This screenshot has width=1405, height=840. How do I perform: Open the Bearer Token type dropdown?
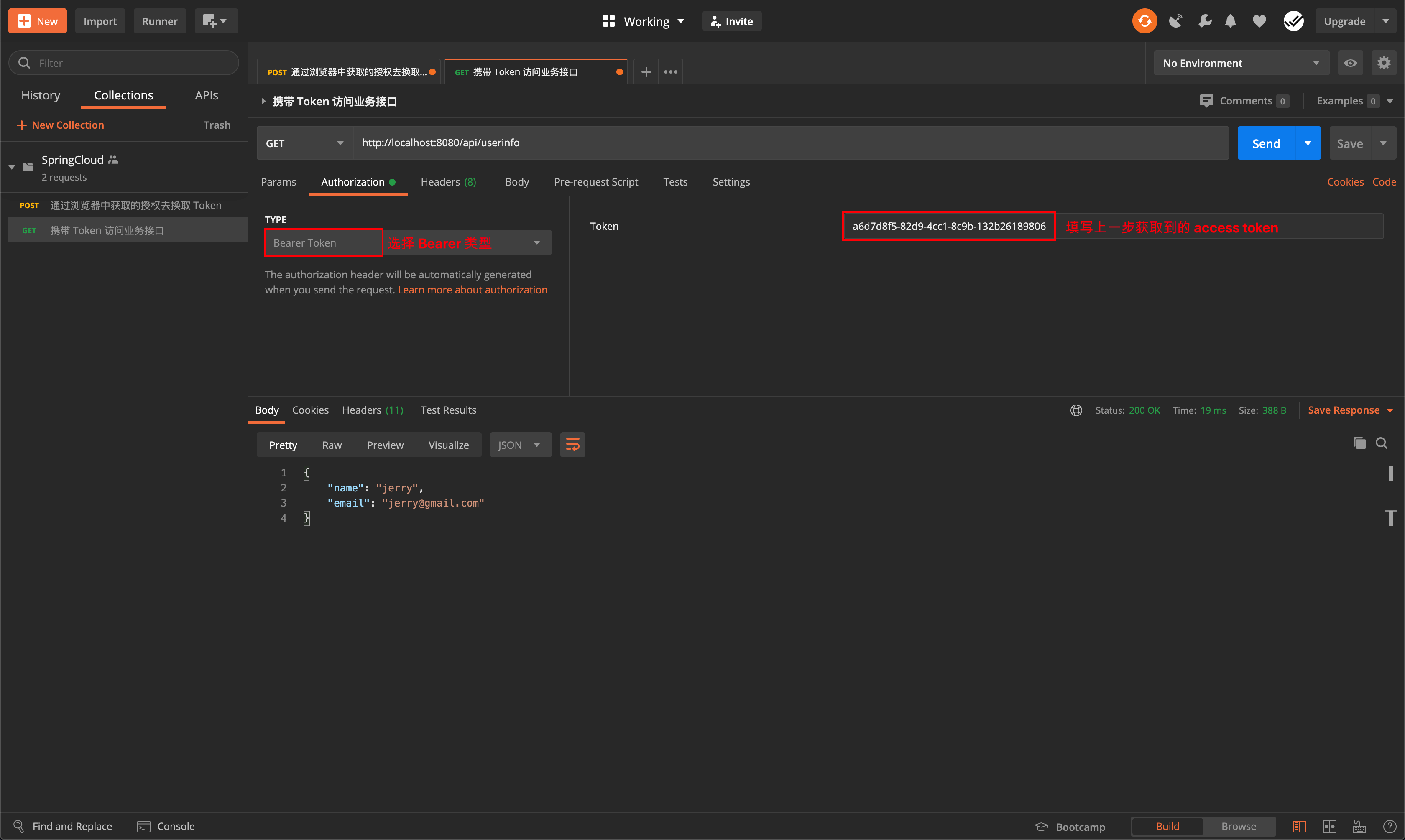click(x=408, y=243)
